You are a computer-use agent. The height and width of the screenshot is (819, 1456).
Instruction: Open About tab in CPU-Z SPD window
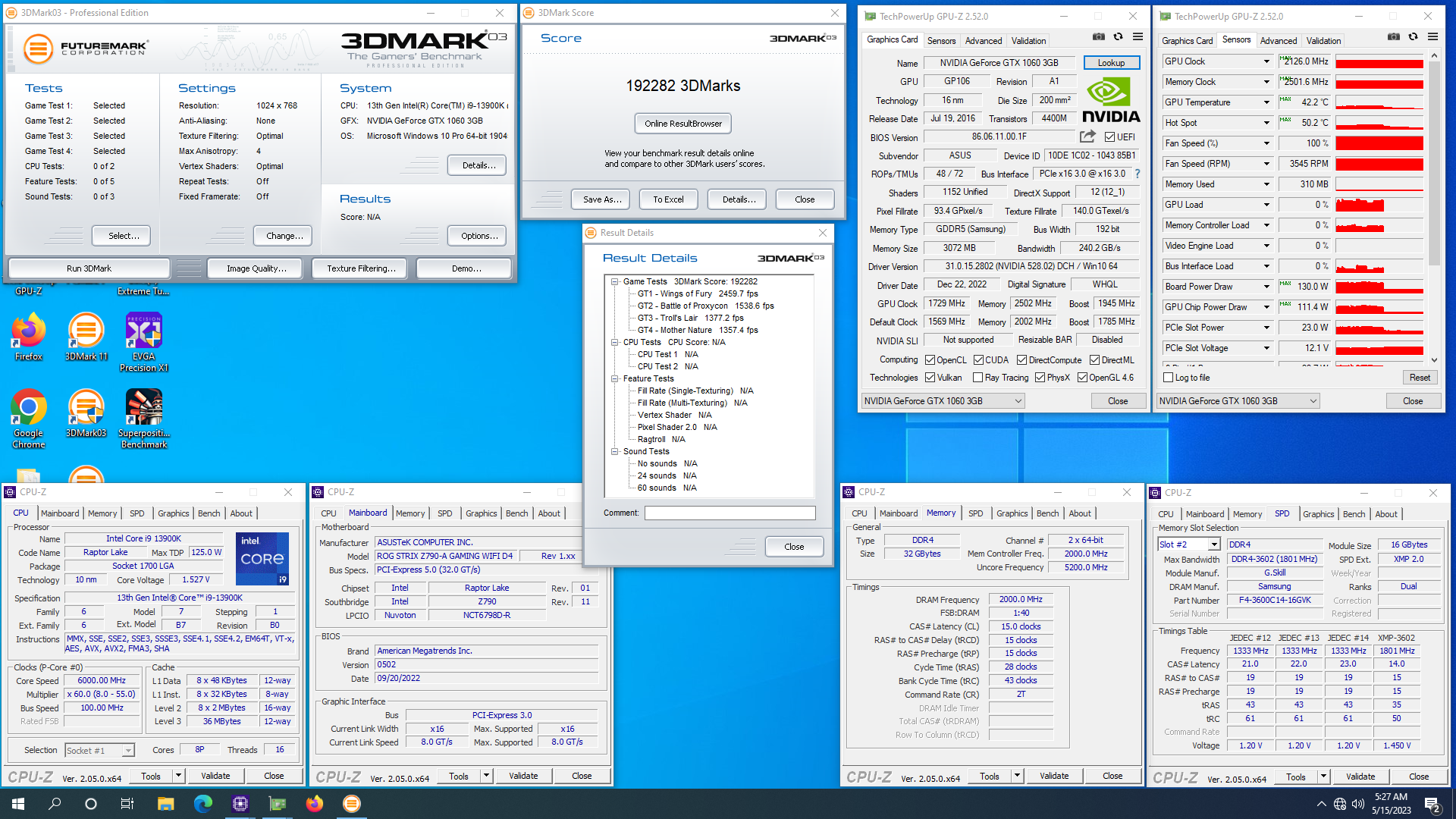click(1386, 514)
